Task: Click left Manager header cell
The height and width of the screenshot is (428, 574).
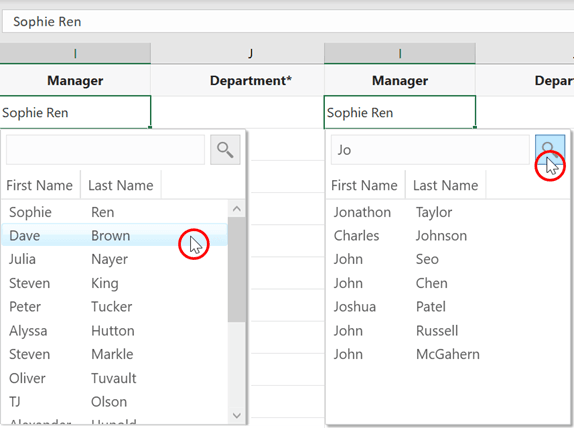Action: click(x=75, y=80)
